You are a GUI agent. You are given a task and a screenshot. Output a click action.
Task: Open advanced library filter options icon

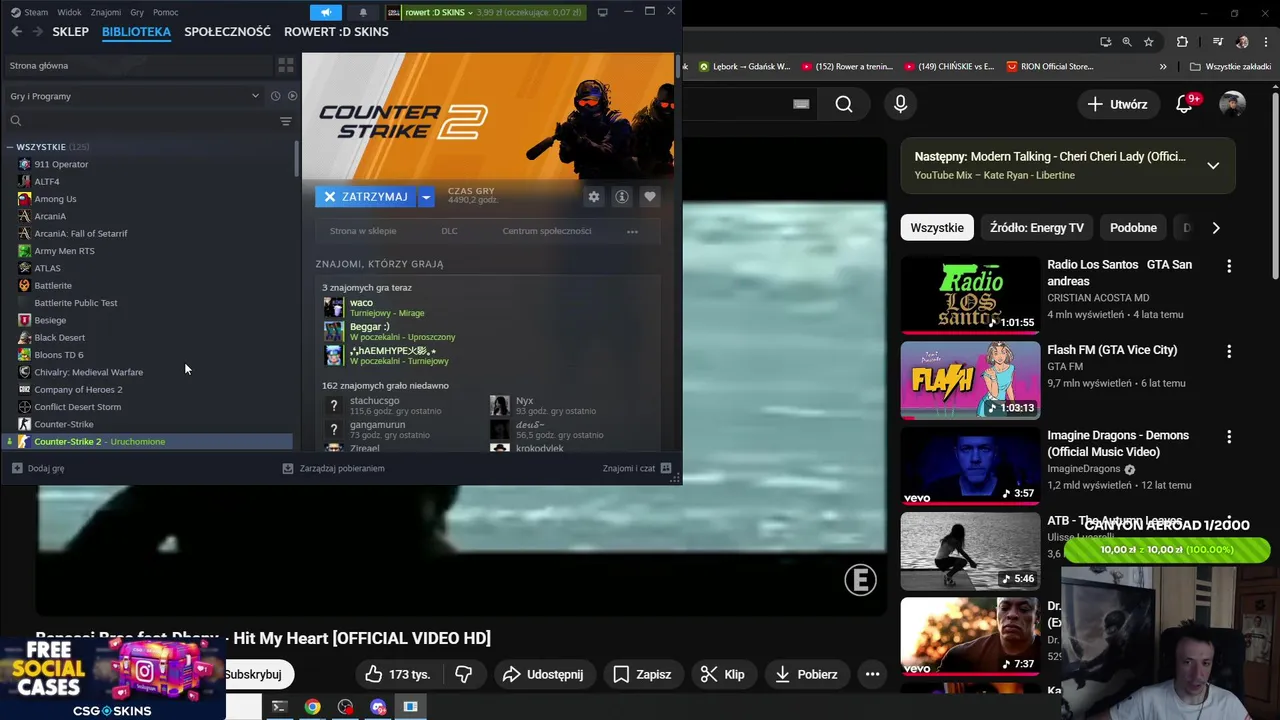pyautogui.click(x=286, y=121)
